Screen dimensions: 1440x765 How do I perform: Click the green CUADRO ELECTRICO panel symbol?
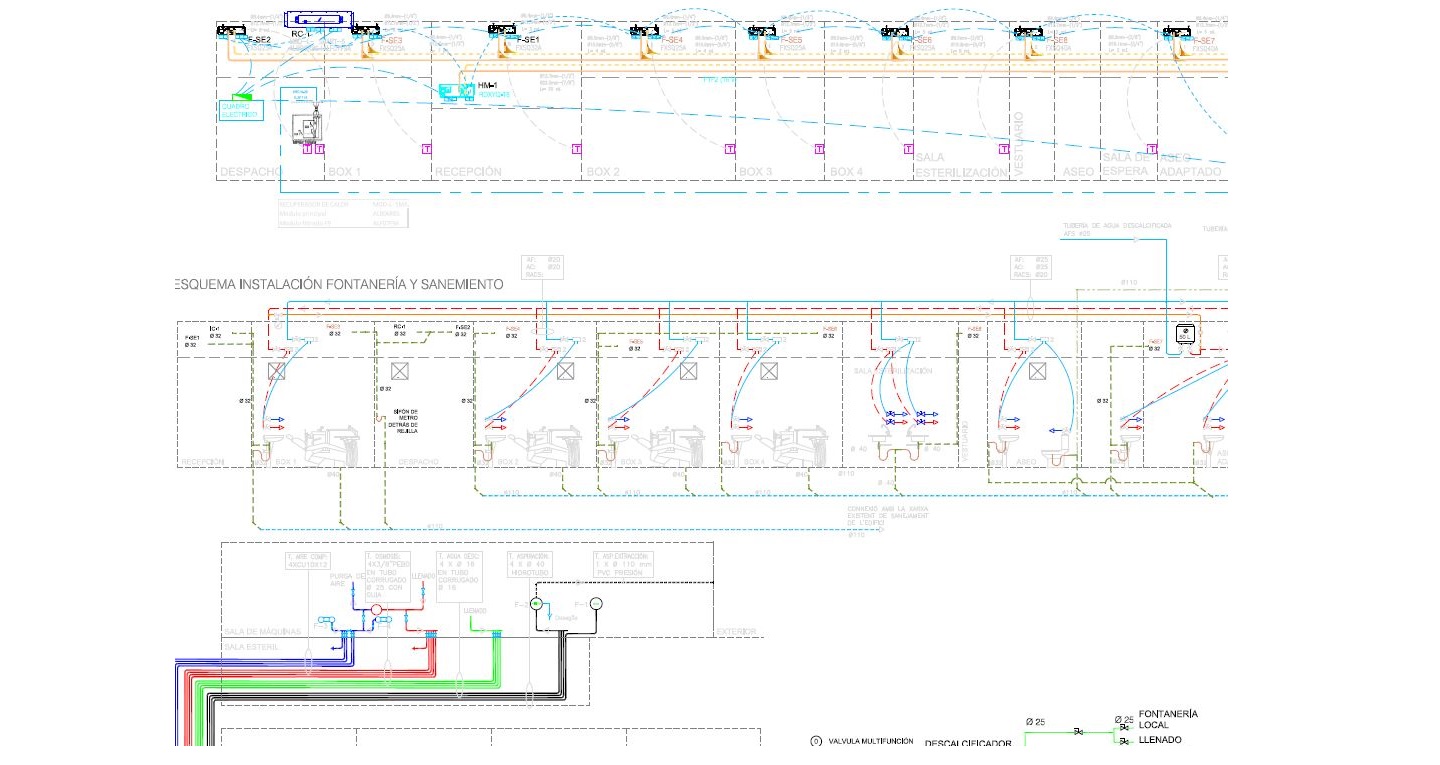pos(241,97)
